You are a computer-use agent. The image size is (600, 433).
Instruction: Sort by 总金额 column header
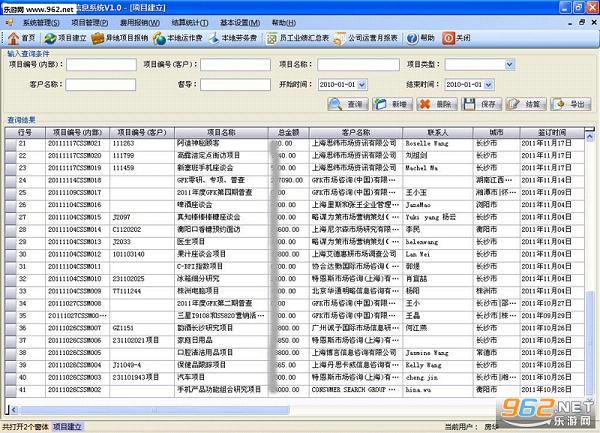pos(289,133)
